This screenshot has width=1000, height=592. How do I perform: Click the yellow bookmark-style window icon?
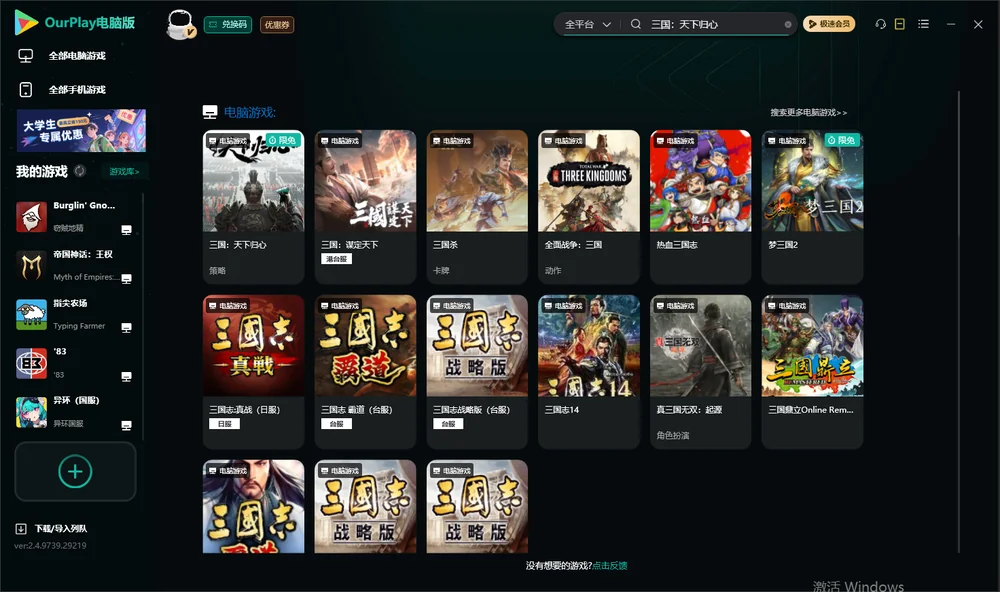click(x=900, y=24)
